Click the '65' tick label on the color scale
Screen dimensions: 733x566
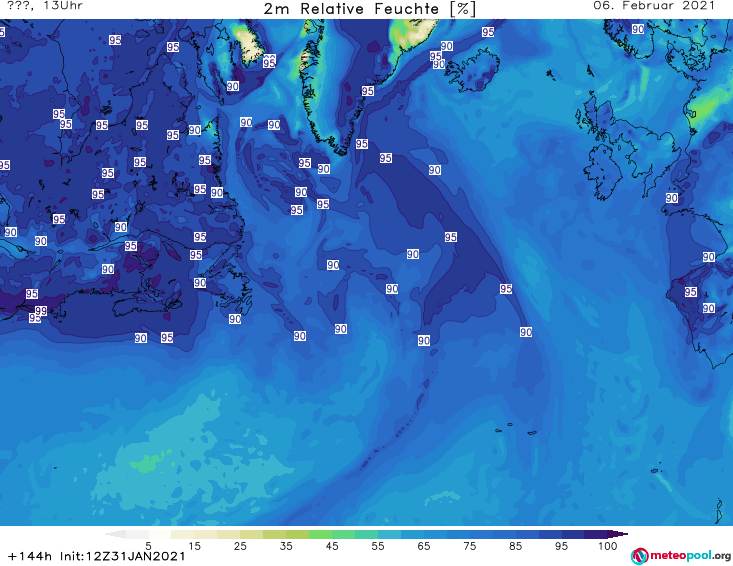(x=424, y=546)
